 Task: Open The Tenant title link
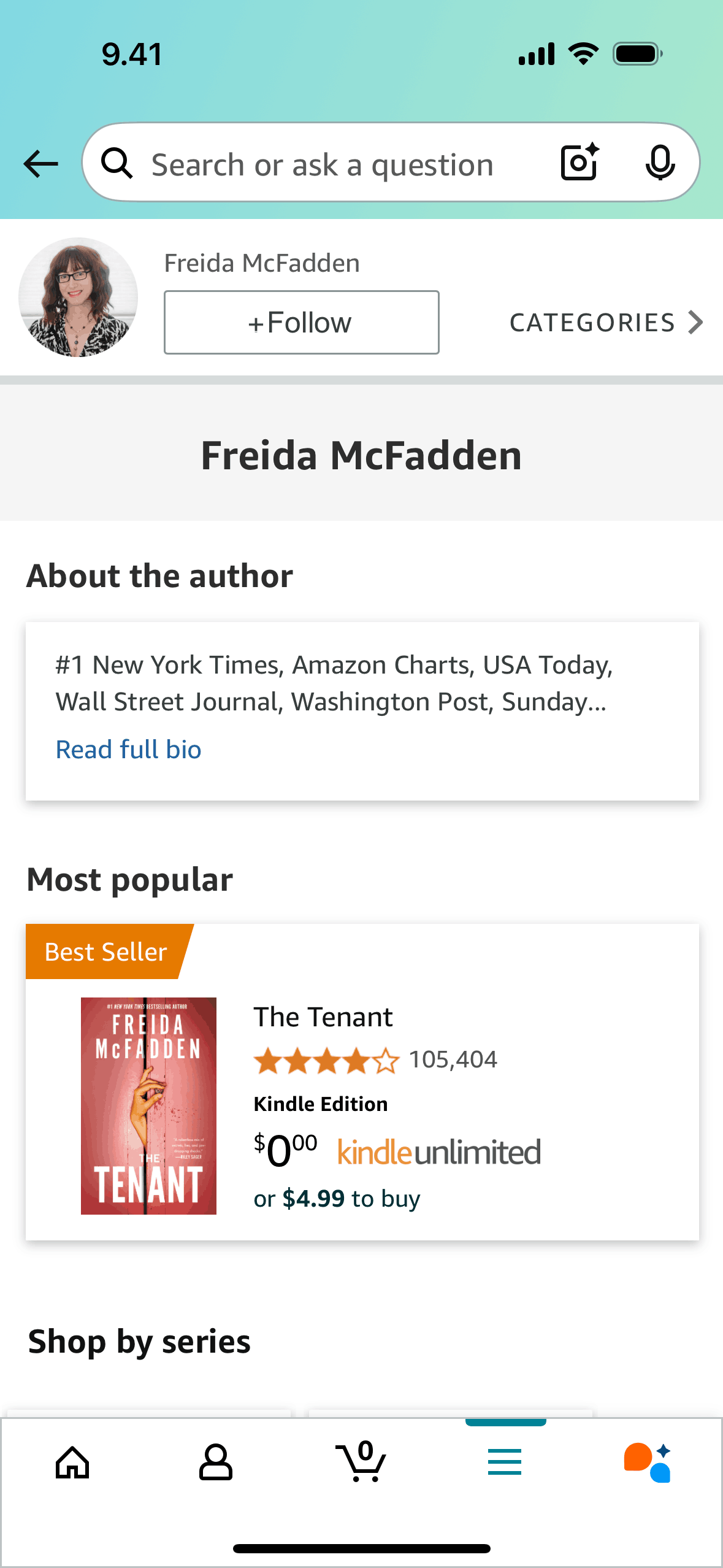(x=323, y=1017)
